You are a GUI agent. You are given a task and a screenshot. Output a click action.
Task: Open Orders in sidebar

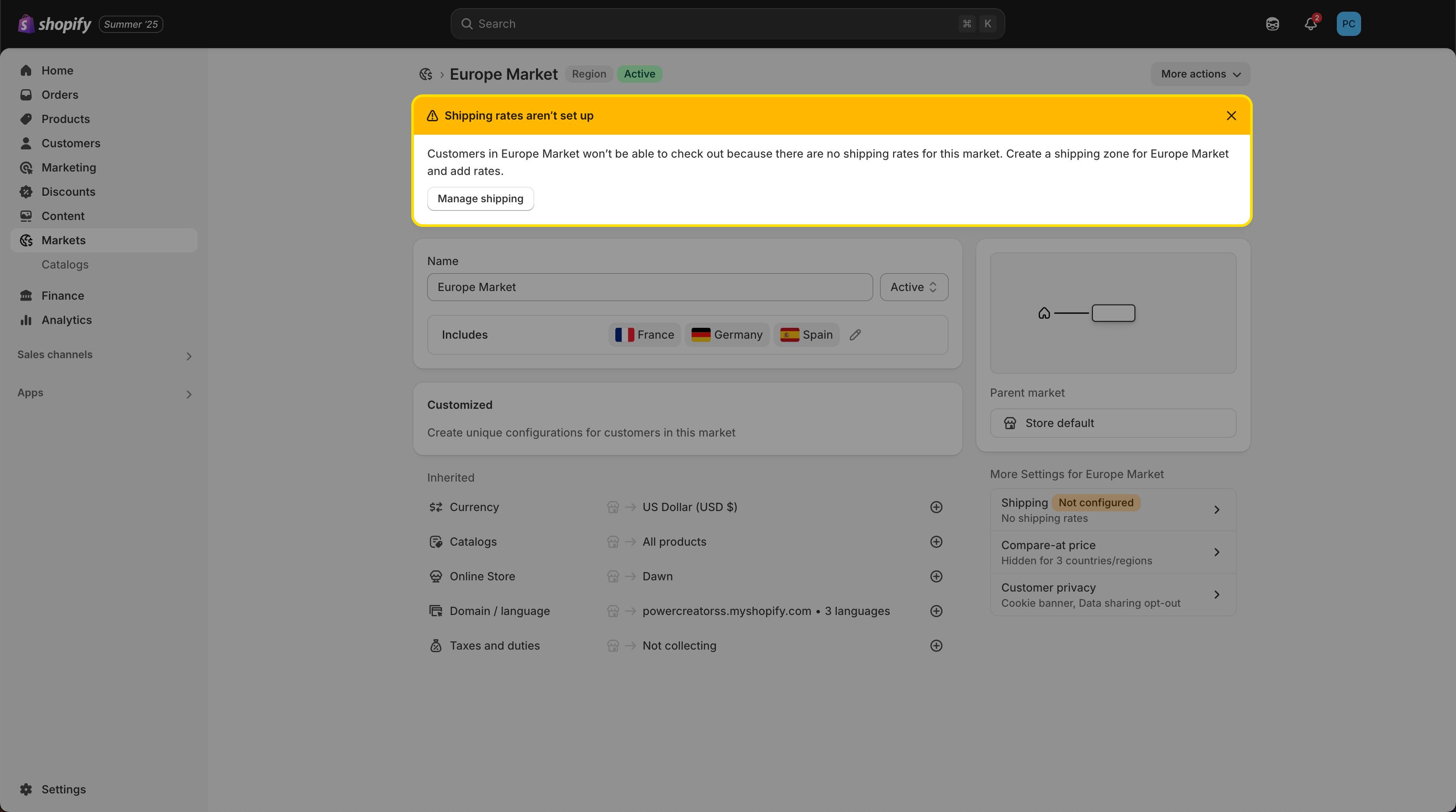click(x=104, y=95)
